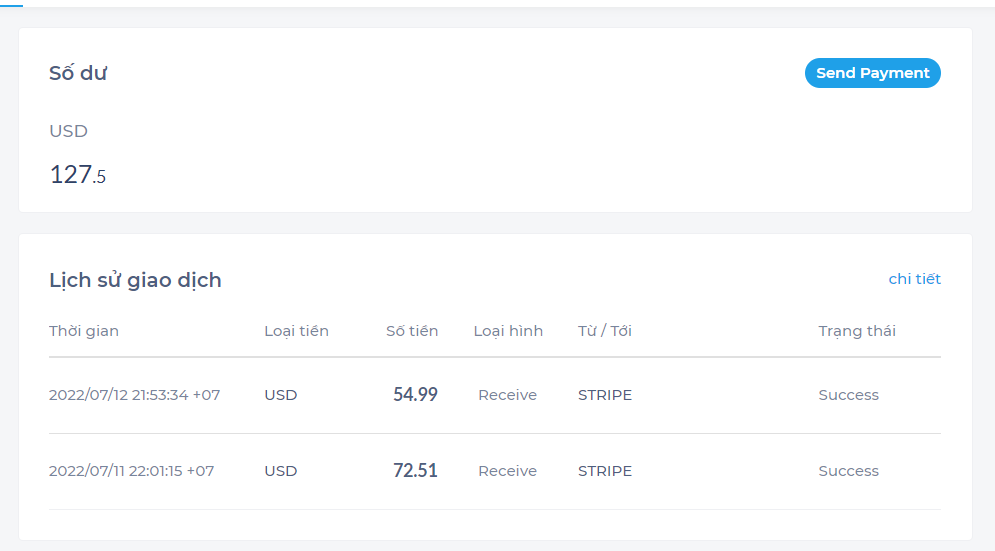The height and width of the screenshot is (551, 995).
Task: Click the Số dư balance heading
Action: [78, 73]
